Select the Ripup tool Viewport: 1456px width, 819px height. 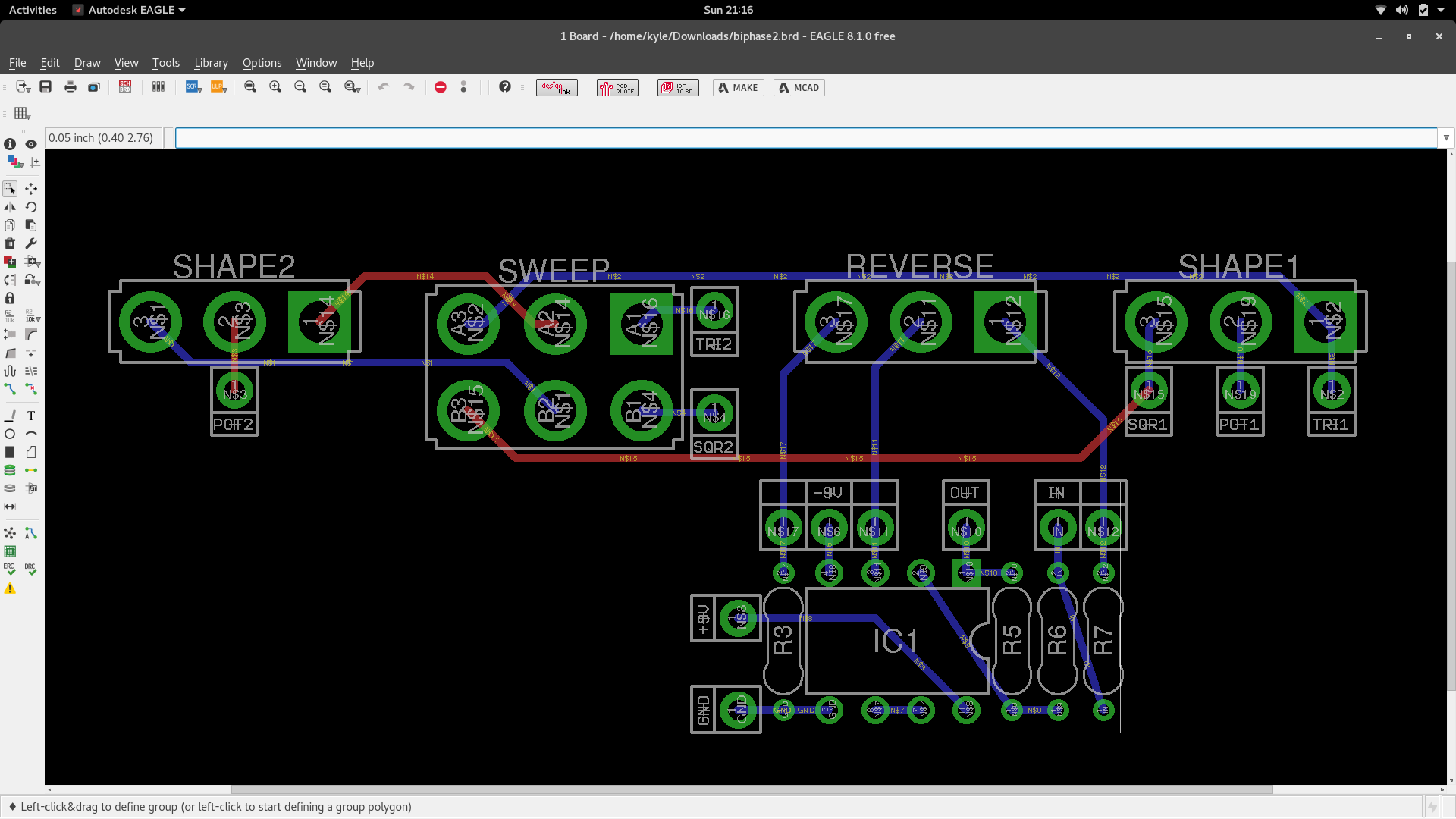click(31, 389)
